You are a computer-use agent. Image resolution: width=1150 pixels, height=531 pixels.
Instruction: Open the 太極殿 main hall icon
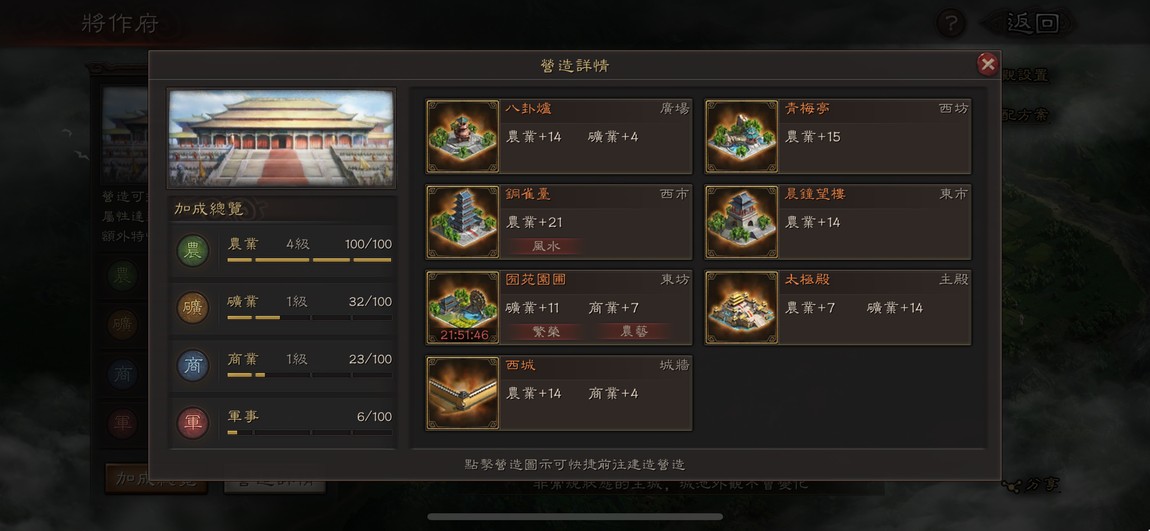pyautogui.click(x=741, y=307)
